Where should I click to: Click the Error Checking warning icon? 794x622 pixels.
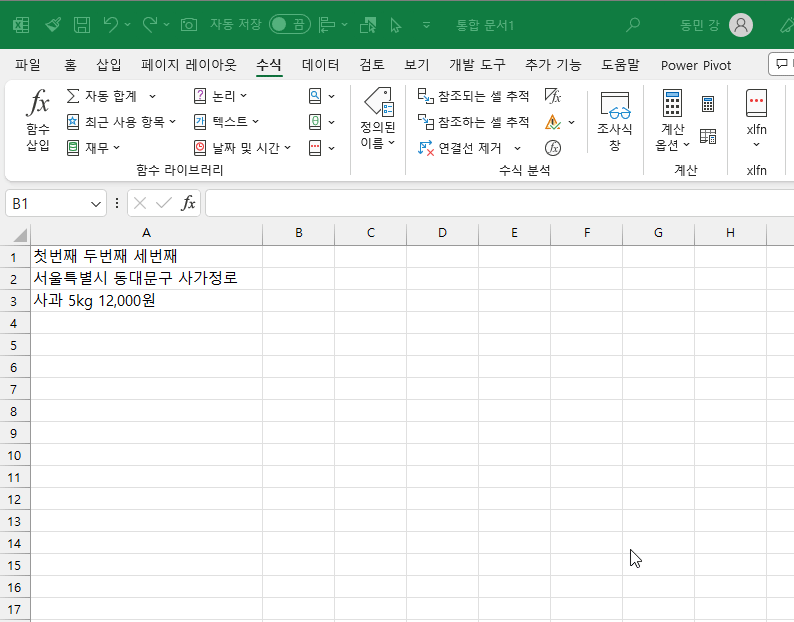[552, 122]
